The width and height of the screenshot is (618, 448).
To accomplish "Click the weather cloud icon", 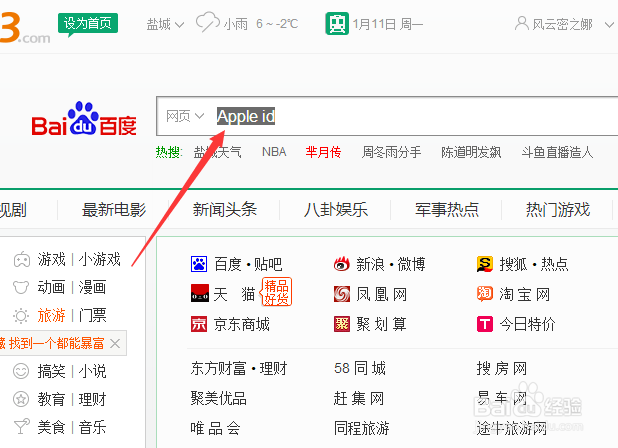I will pos(208,22).
